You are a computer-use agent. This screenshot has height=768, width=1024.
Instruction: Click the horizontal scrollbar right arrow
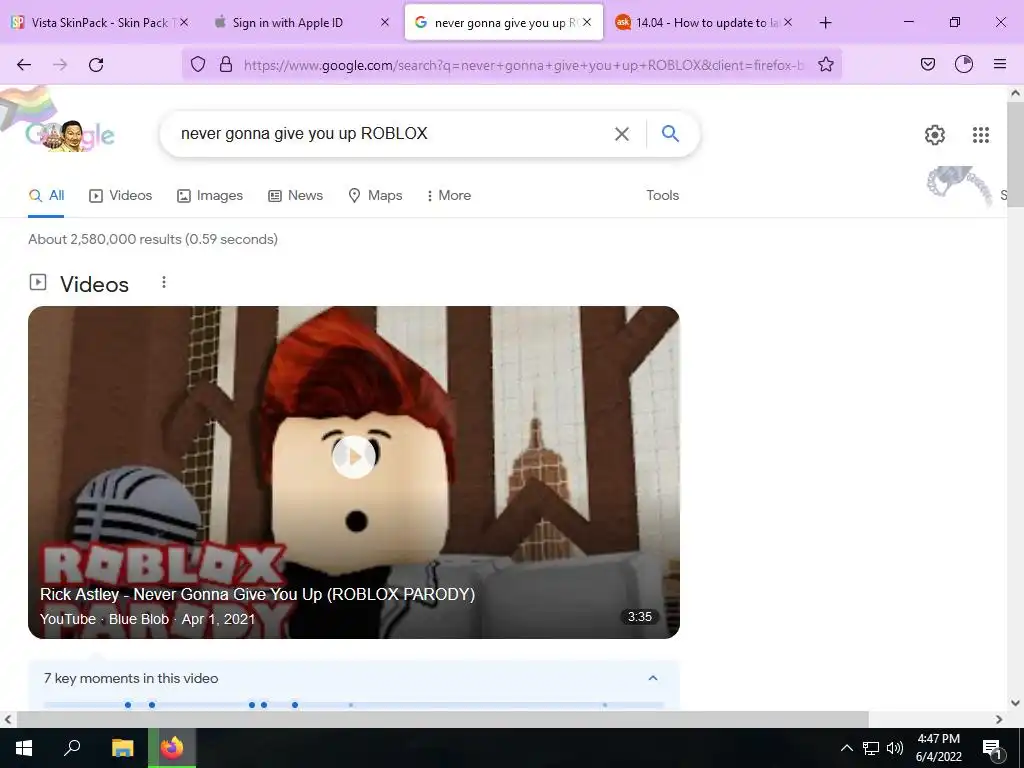pos(999,719)
